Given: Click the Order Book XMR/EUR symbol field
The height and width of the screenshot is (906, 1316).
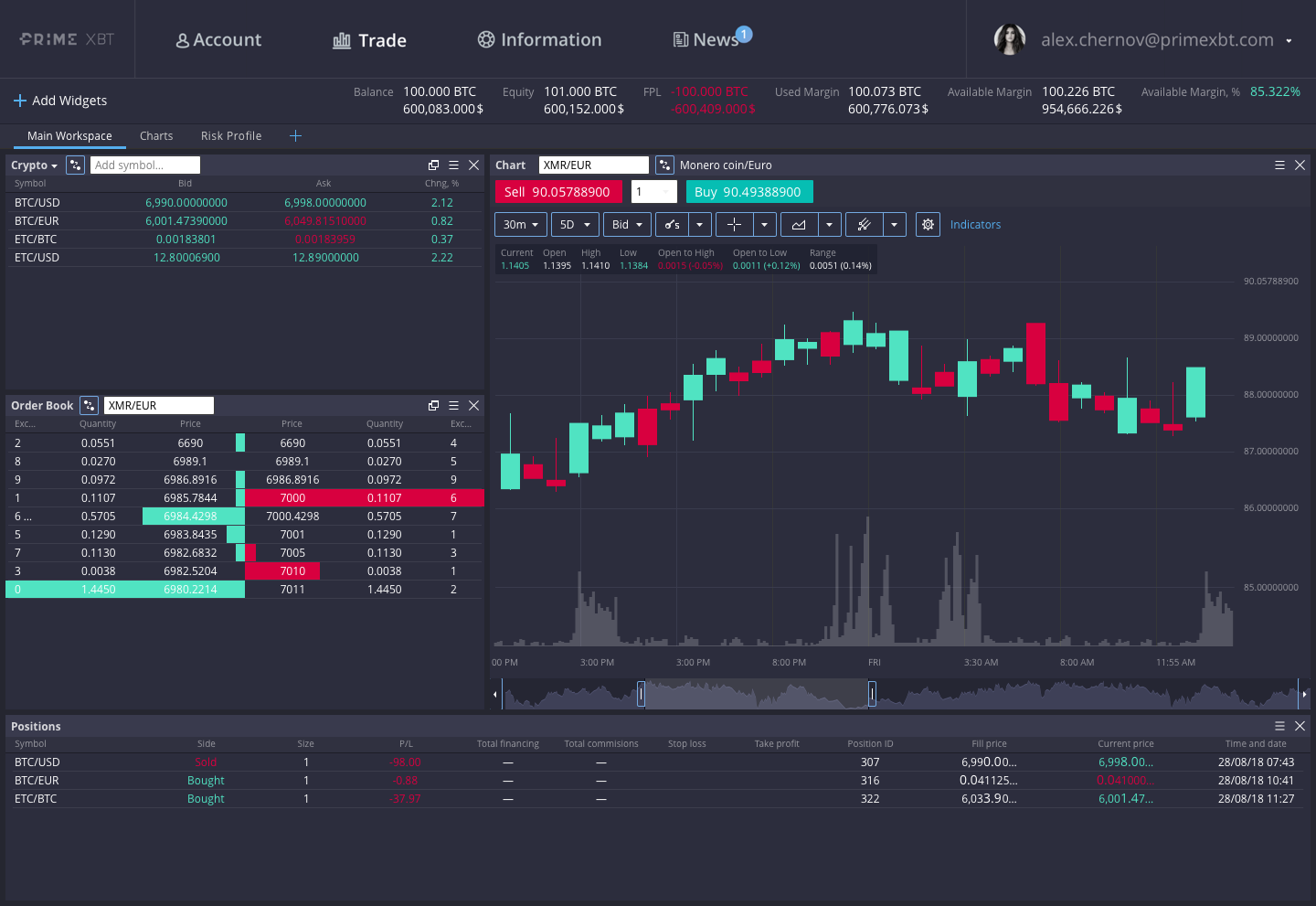Looking at the screenshot, I should coord(159,406).
